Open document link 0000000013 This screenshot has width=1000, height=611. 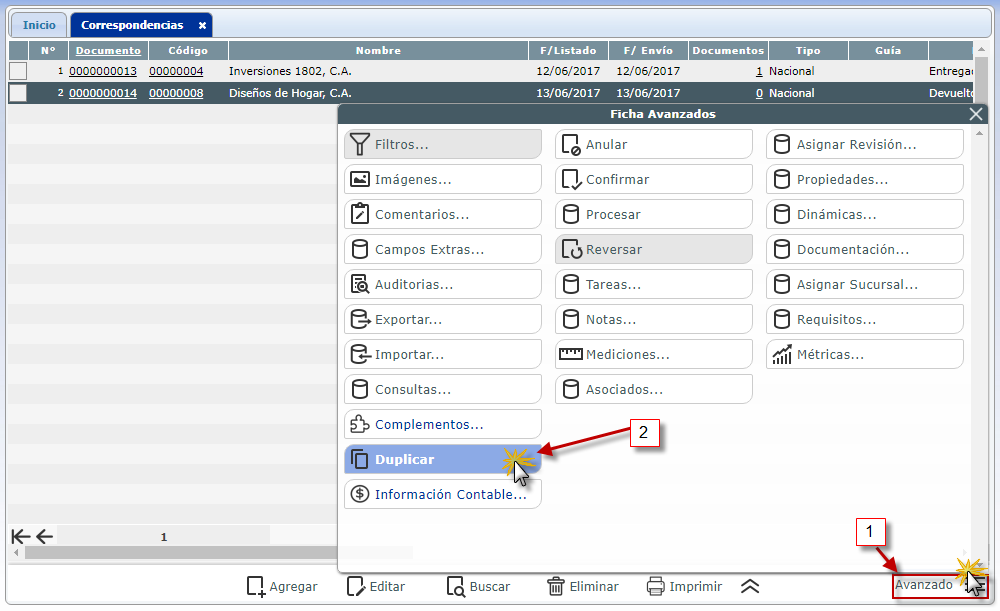point(103,71)
